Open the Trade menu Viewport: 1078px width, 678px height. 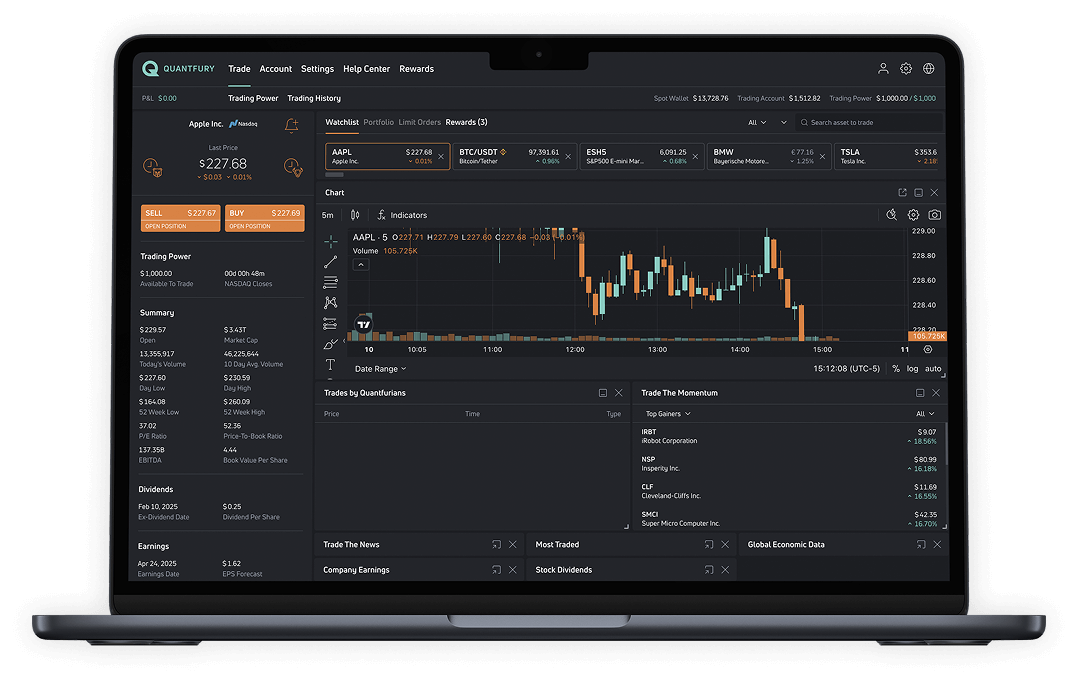(x=239, y=69)
